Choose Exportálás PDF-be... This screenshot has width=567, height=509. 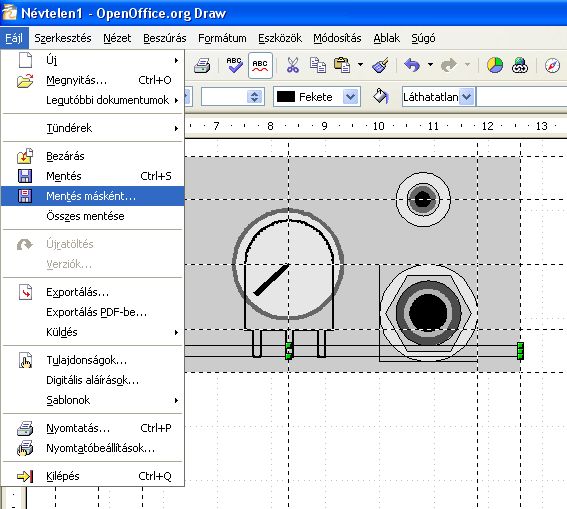pyautogui.click(x=93, y=312)
